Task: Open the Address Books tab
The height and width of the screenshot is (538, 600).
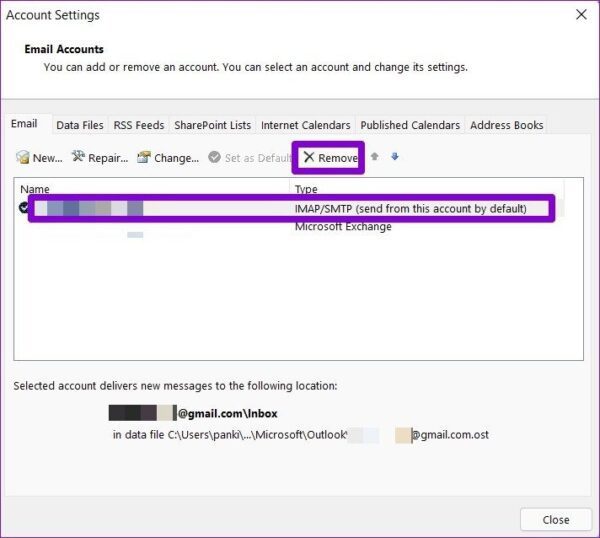Action: (x=506, y=125)
